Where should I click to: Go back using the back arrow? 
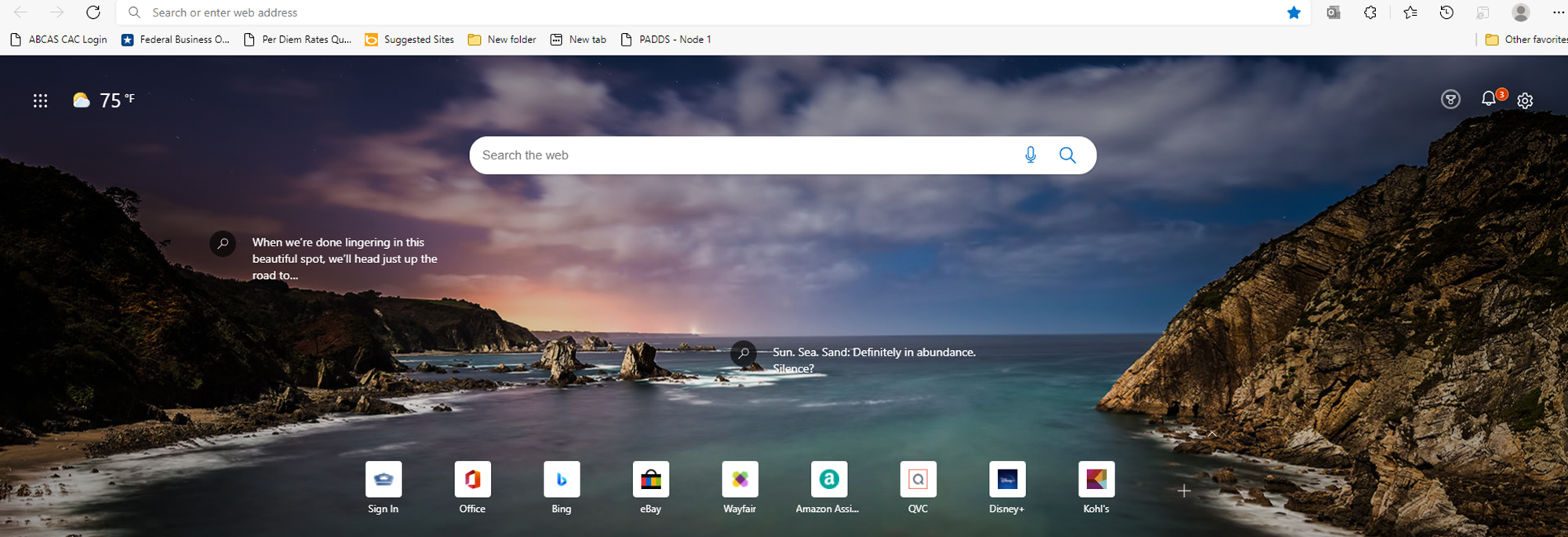[21, 13]
